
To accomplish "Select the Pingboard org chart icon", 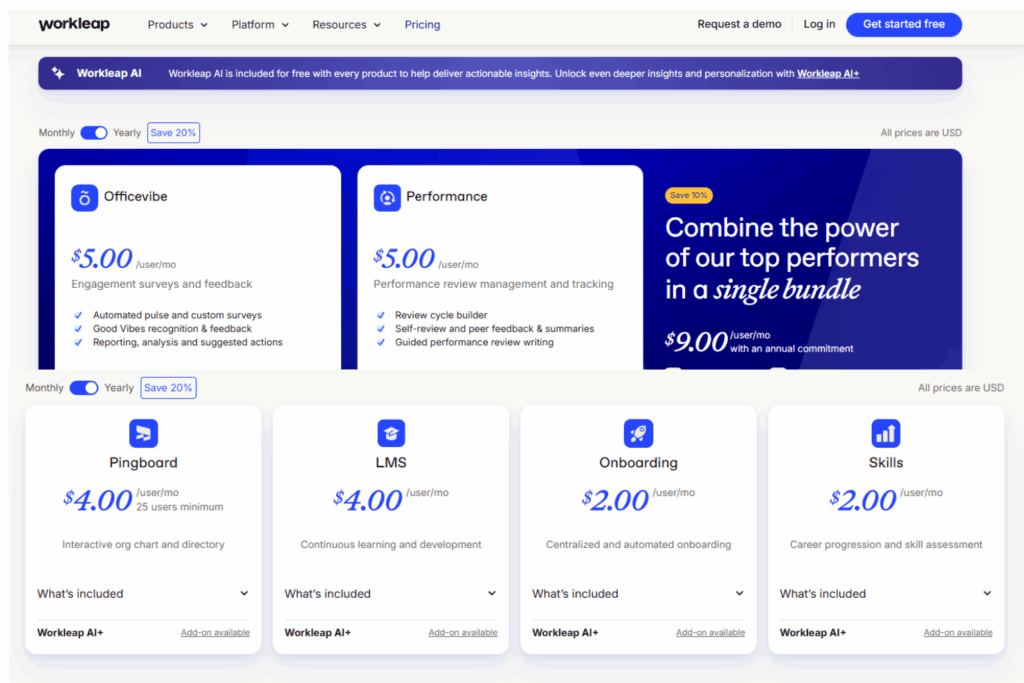I will tap(143, 432).
